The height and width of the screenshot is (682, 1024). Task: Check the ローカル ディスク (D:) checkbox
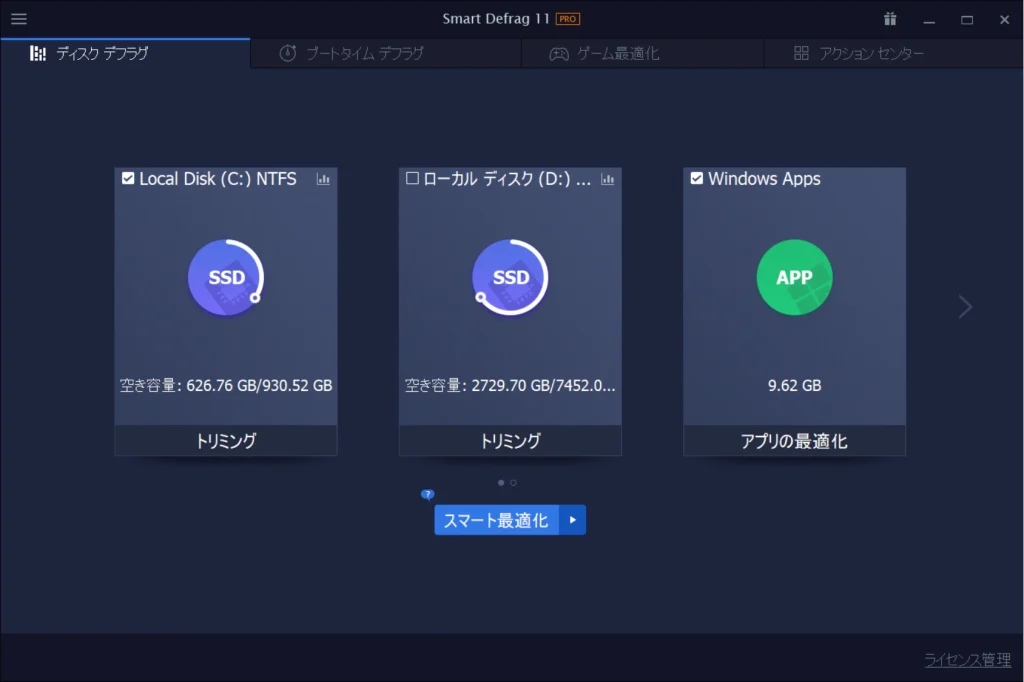pos(412,178)
